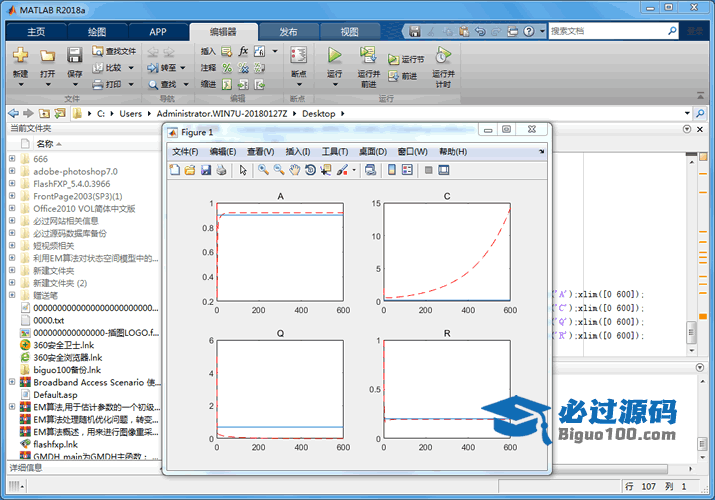Image resolution: width=715 pixels, height=500 pixels.
Task: Choose the Rotate 3D tool
Action: click(310, 170)
